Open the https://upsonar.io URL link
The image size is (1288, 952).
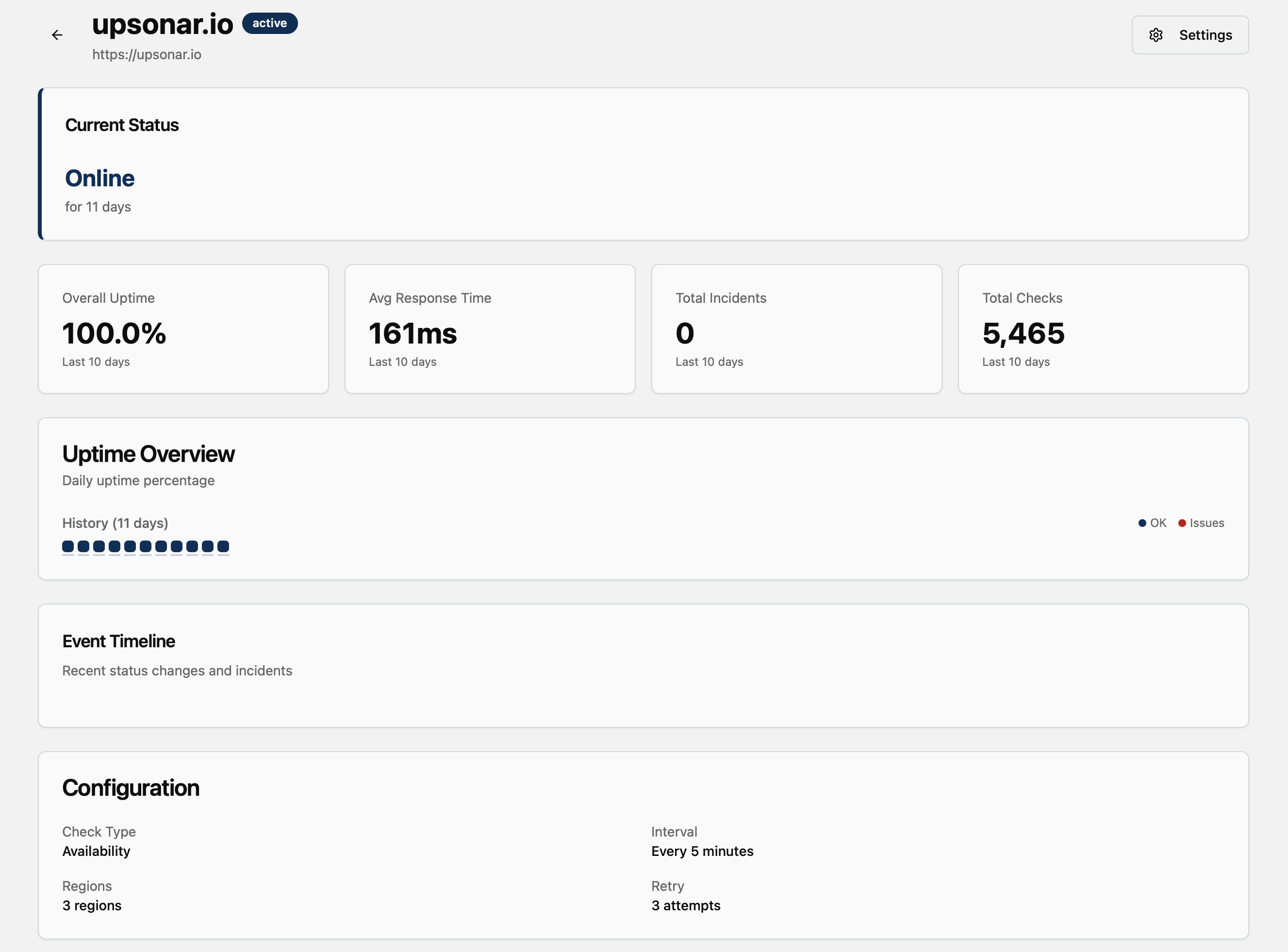[x=147, y=55]
